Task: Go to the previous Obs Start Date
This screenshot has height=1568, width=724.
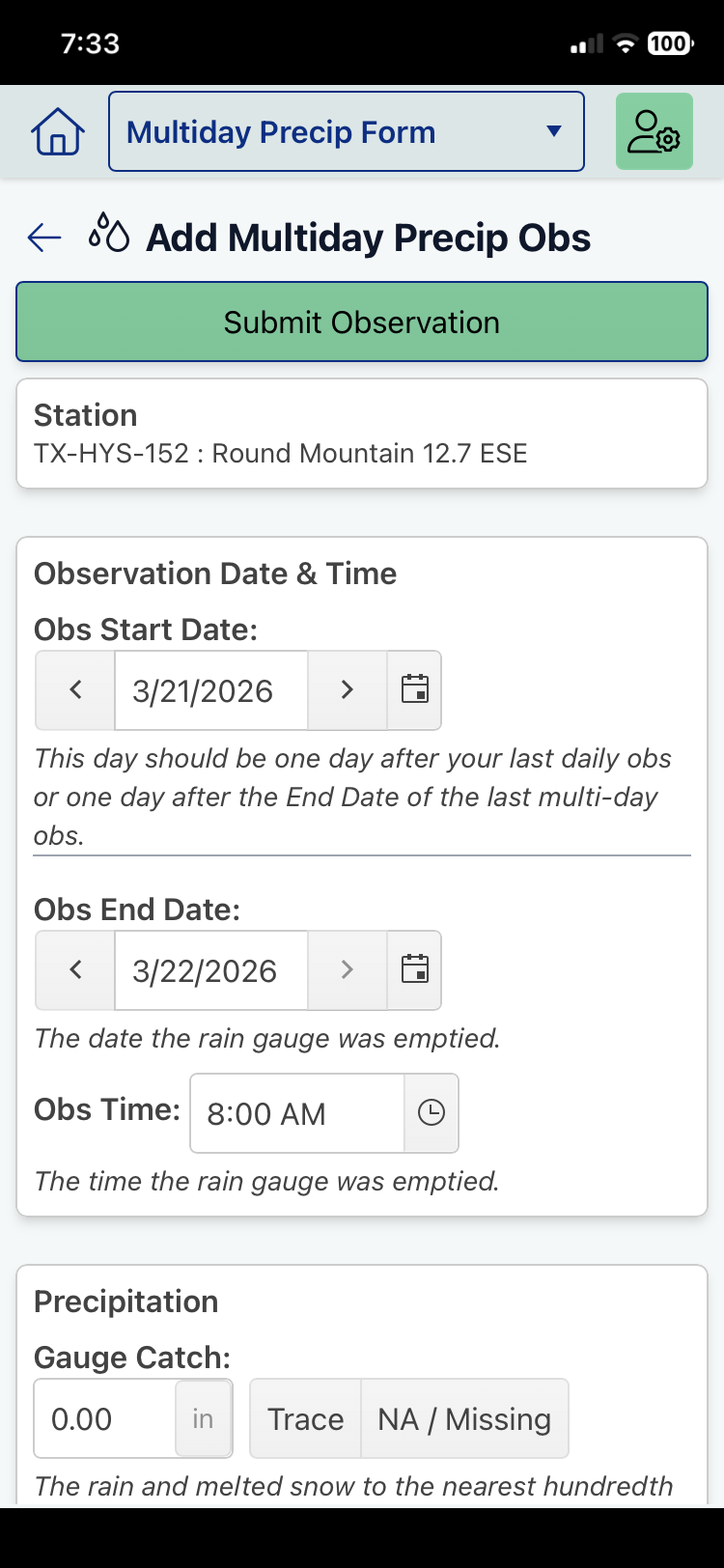Action: coord(75,690)
